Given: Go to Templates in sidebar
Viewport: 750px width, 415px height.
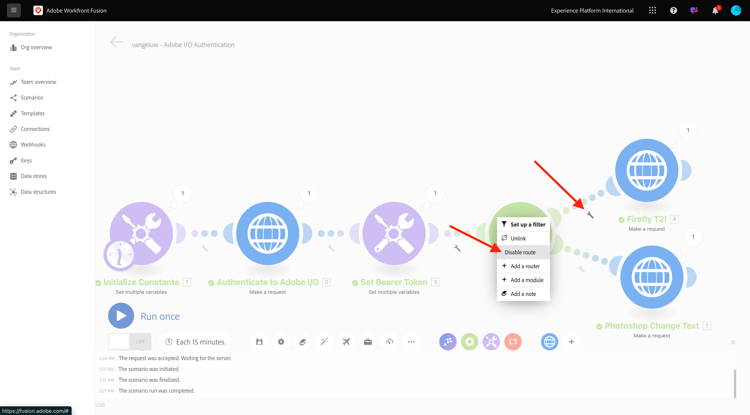Looking at the screenshot, I should (x=27, y=113).
